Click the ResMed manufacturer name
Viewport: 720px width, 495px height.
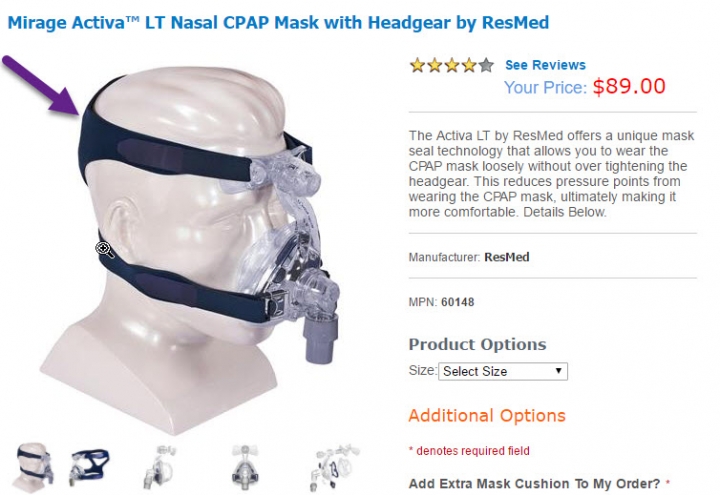(506, 257)
